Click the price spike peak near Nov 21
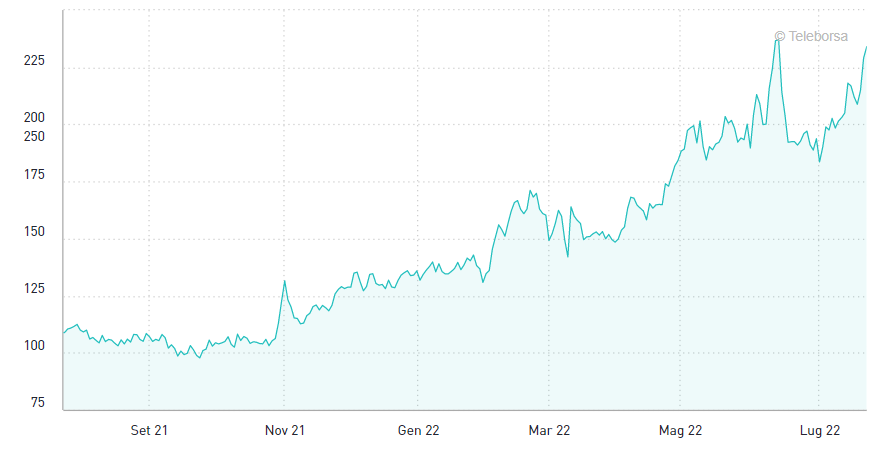The width and height of the screenshot is (891, 461). (x=285, y=281)
